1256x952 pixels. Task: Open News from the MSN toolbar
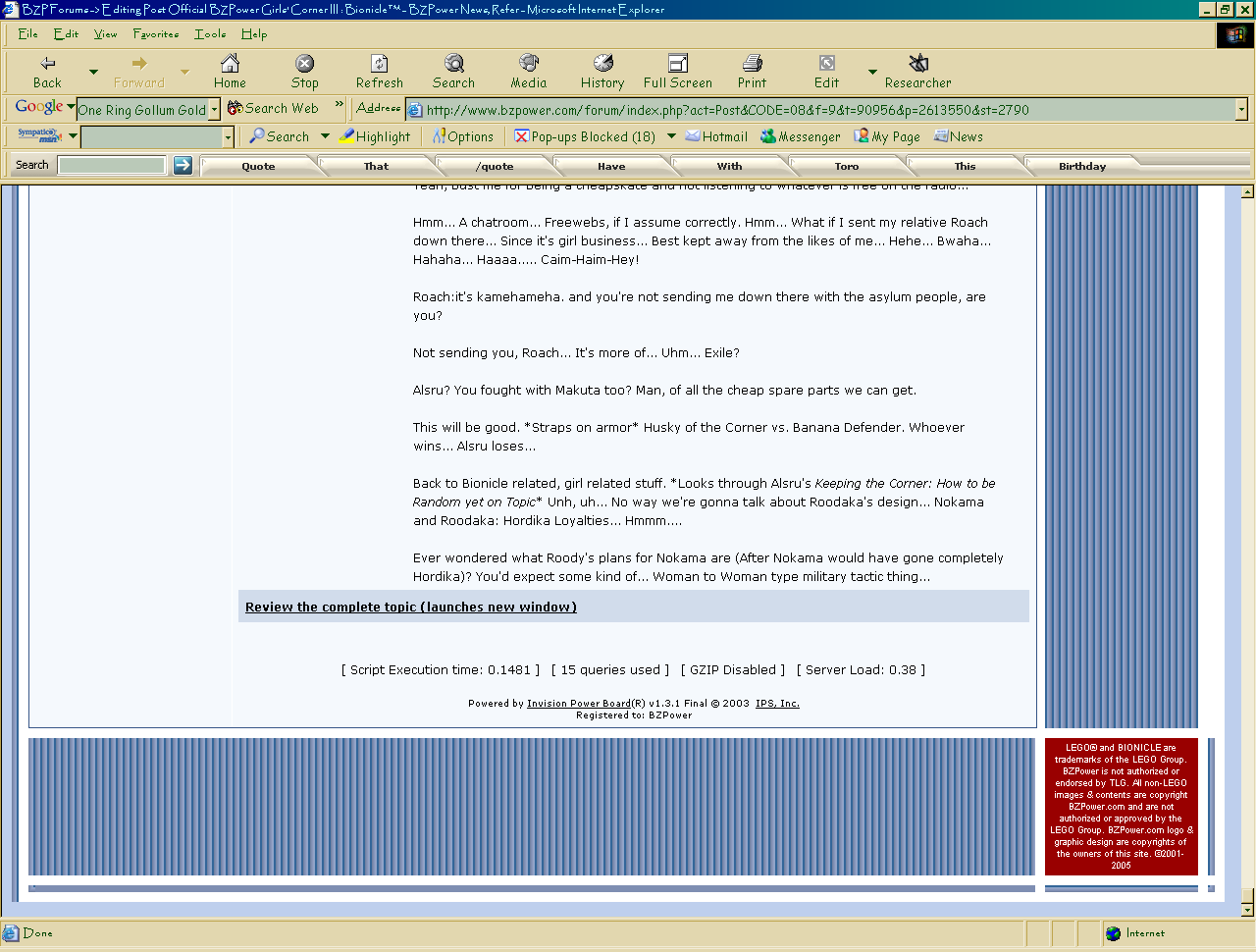tap(959, 136)
